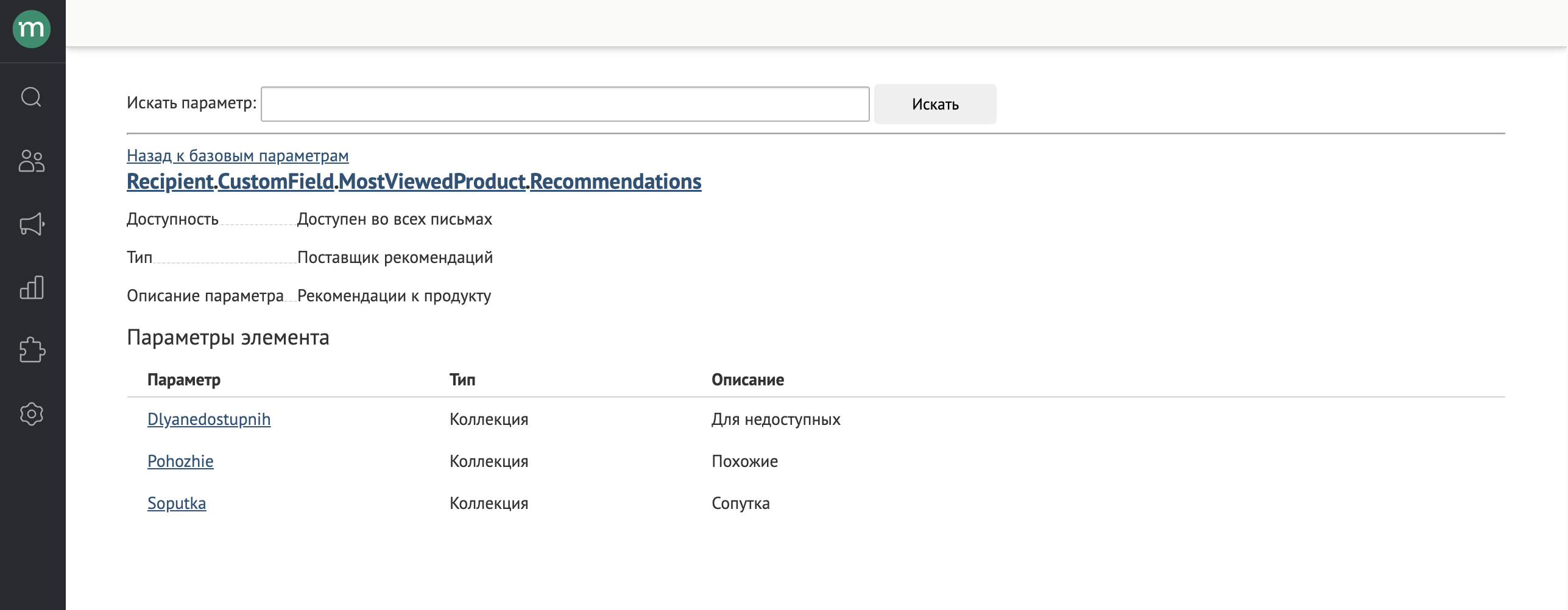
Task: Select the 'Описание параметра' label
Action: pos(205,296)
